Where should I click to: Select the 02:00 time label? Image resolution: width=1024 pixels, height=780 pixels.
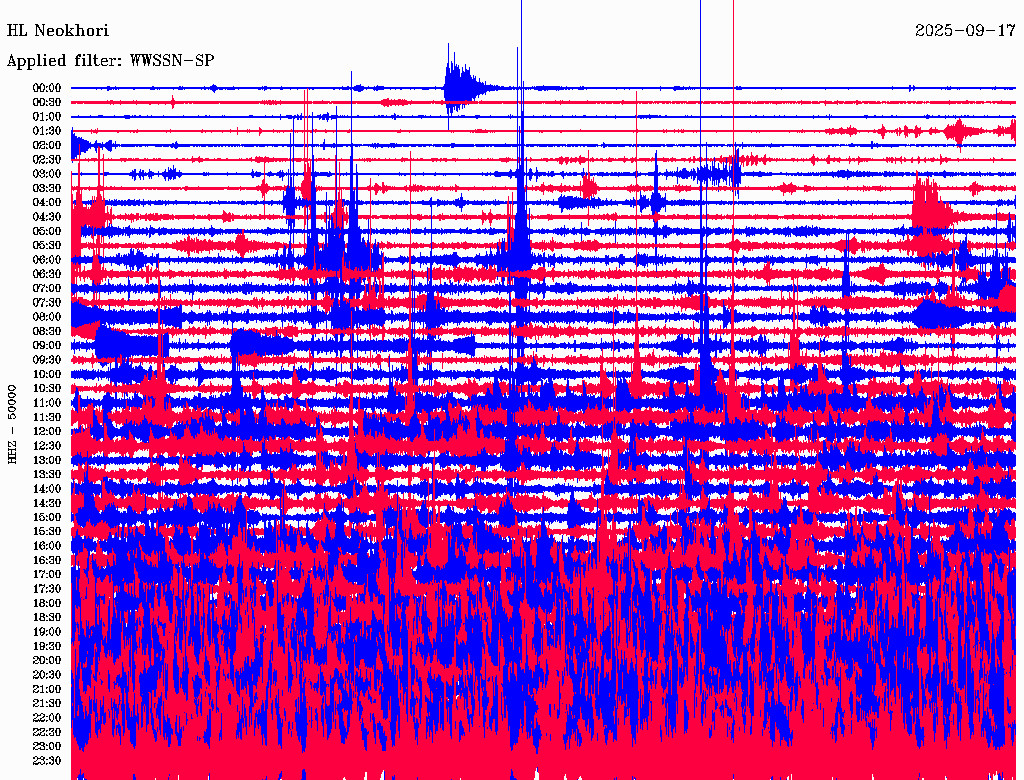(x=47, y=145)
